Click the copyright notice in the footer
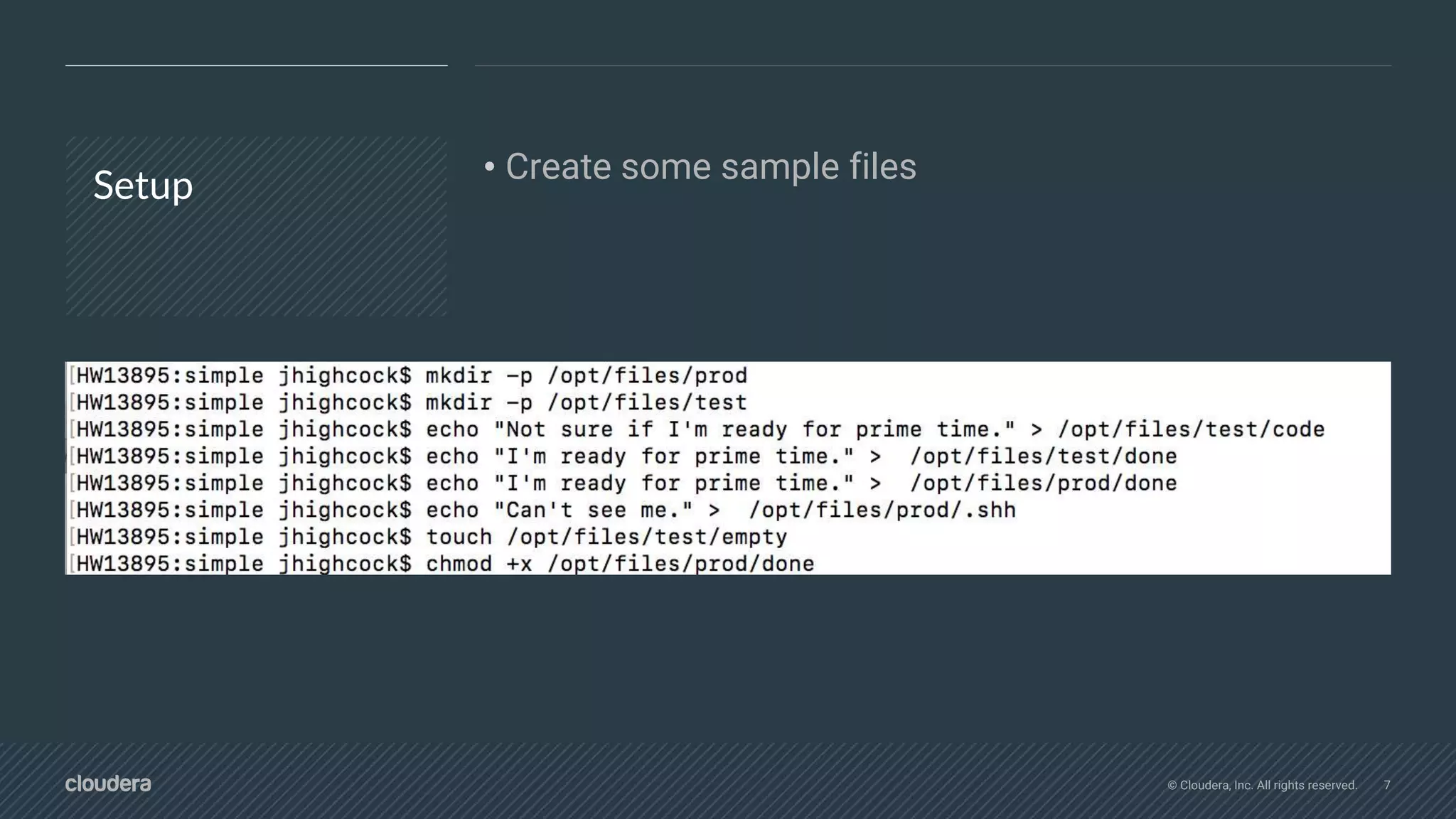This screenshot has height=819, width=1456. [x=1262, y=785]
